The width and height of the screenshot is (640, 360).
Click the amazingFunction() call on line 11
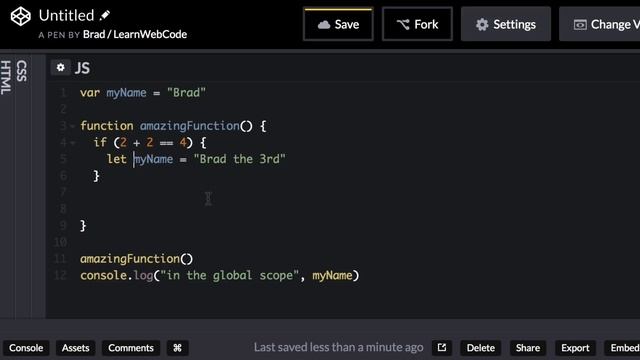pyautogui.click(x=136, y=259)
